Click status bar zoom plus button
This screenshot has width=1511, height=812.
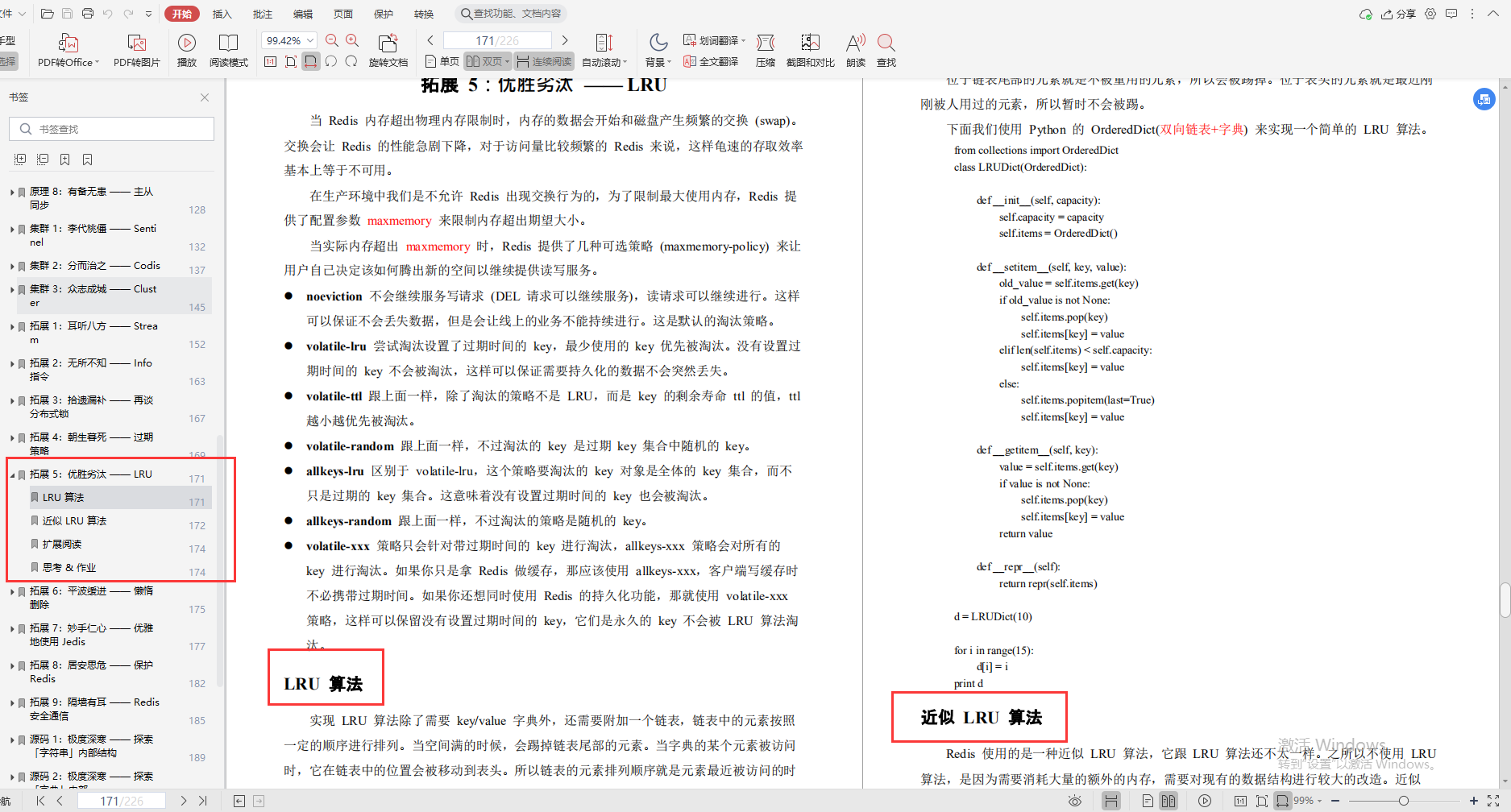[x=1474, y=801]
